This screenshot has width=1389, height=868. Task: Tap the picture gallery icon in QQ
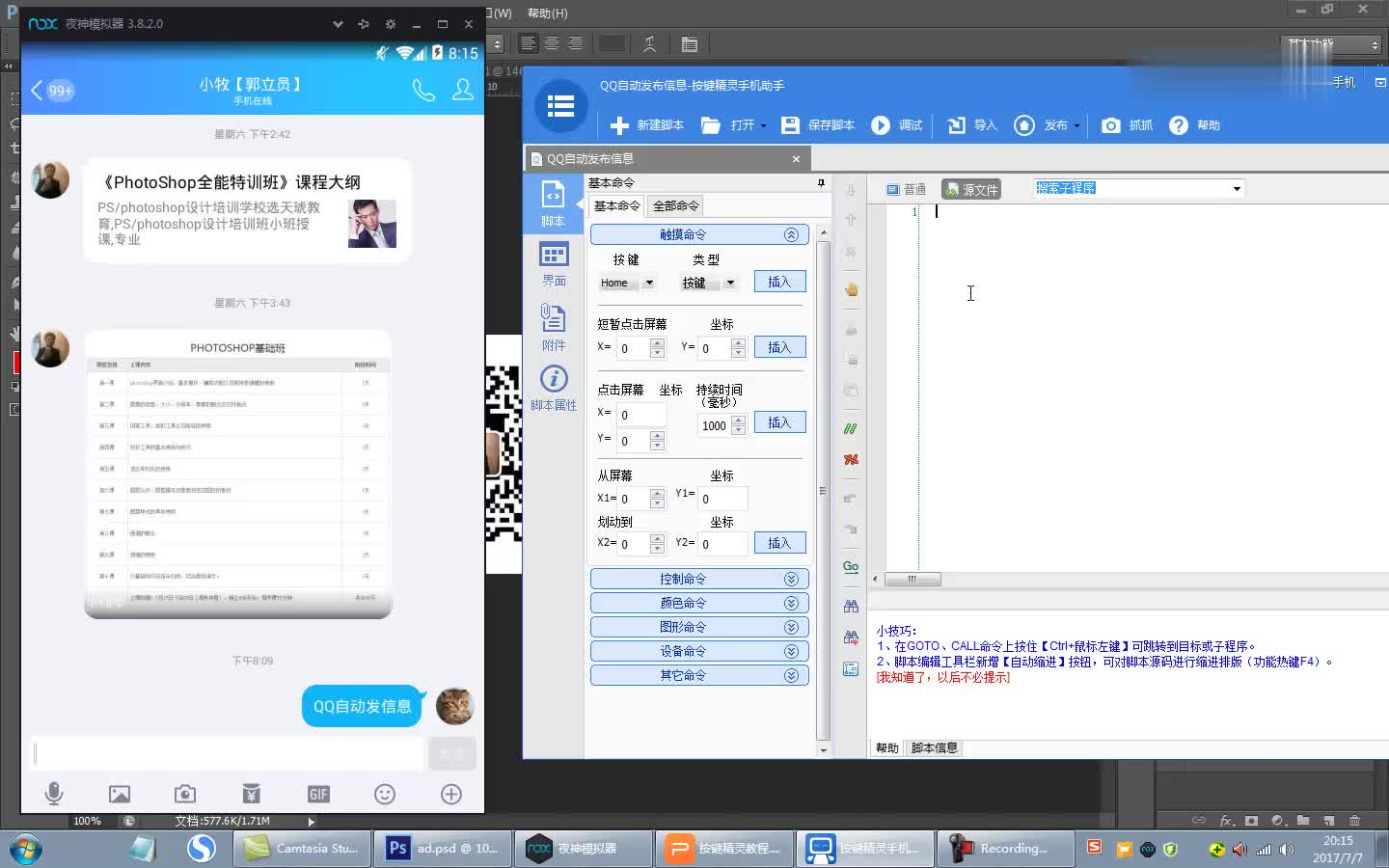point(120,794)
